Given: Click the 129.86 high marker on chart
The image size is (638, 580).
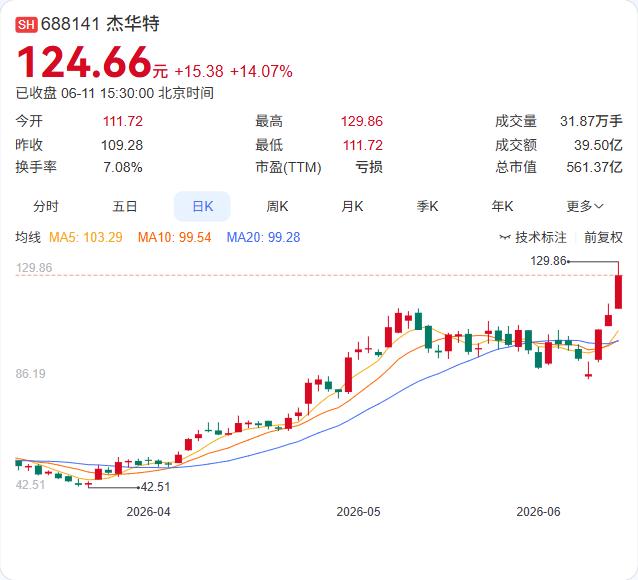Looking at the screenshot, I should (x=548, y=261).
